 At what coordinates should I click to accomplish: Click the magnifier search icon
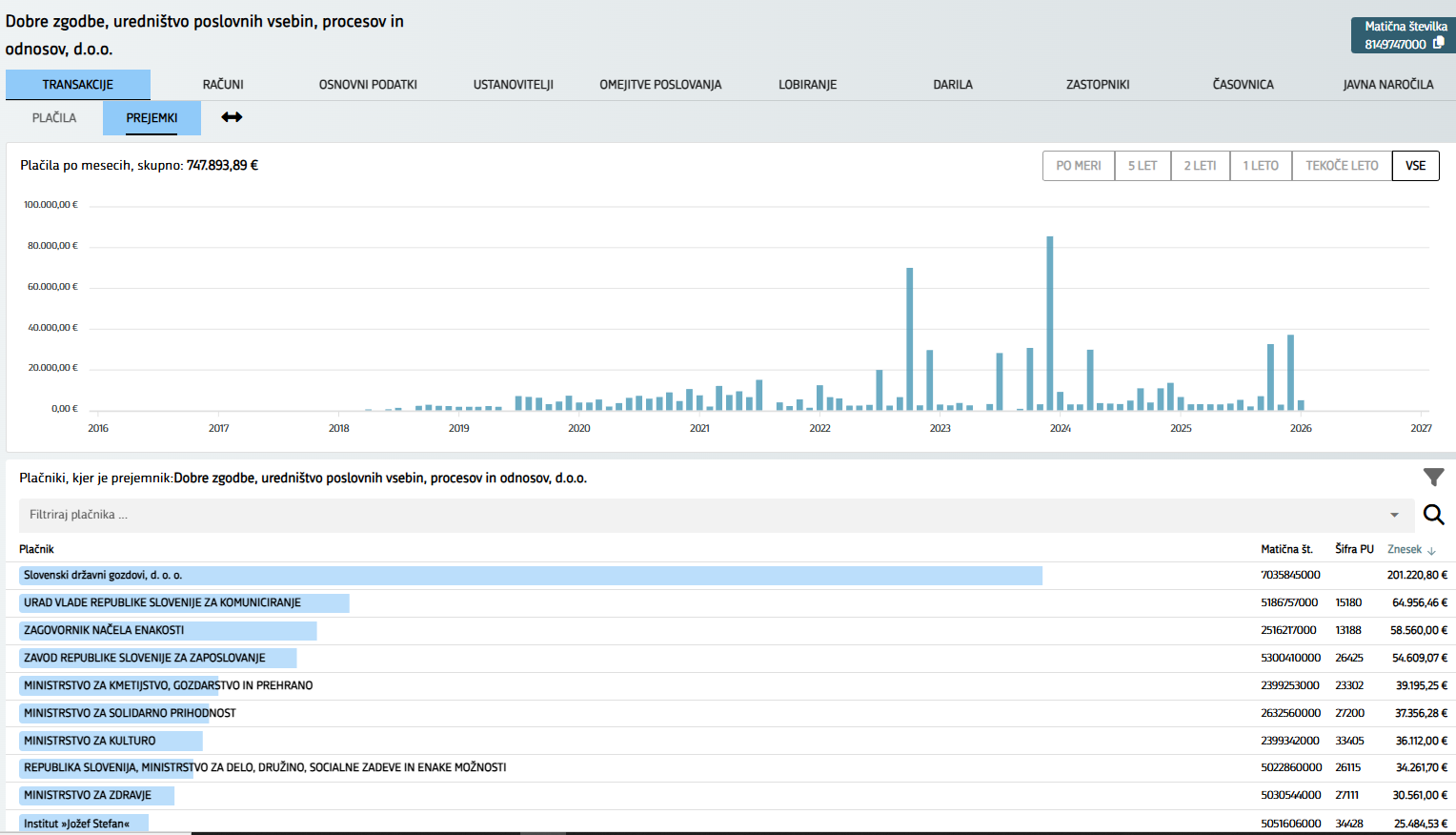[1433, 515]
